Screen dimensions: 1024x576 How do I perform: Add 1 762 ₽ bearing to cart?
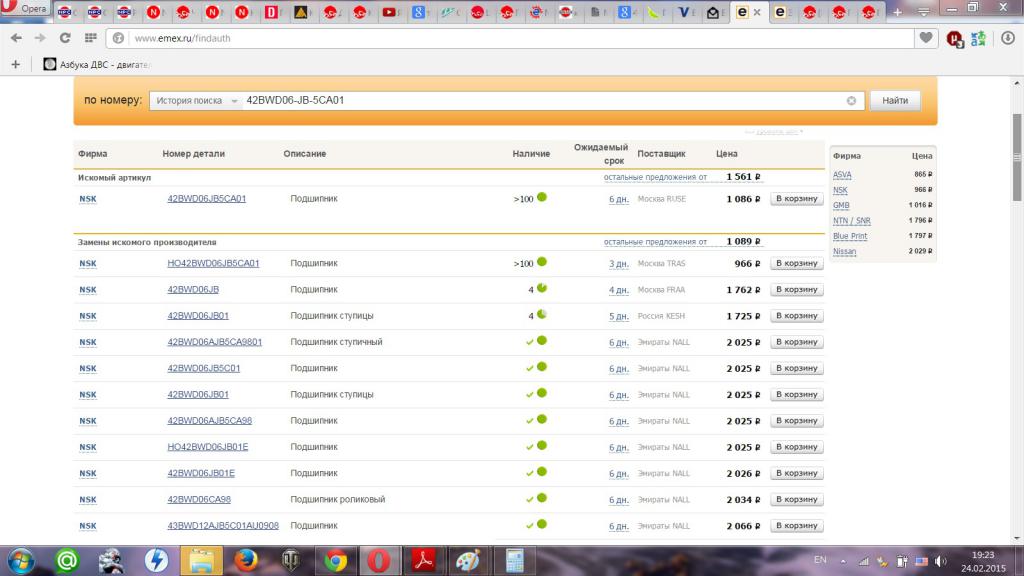(x=796, y=289)
